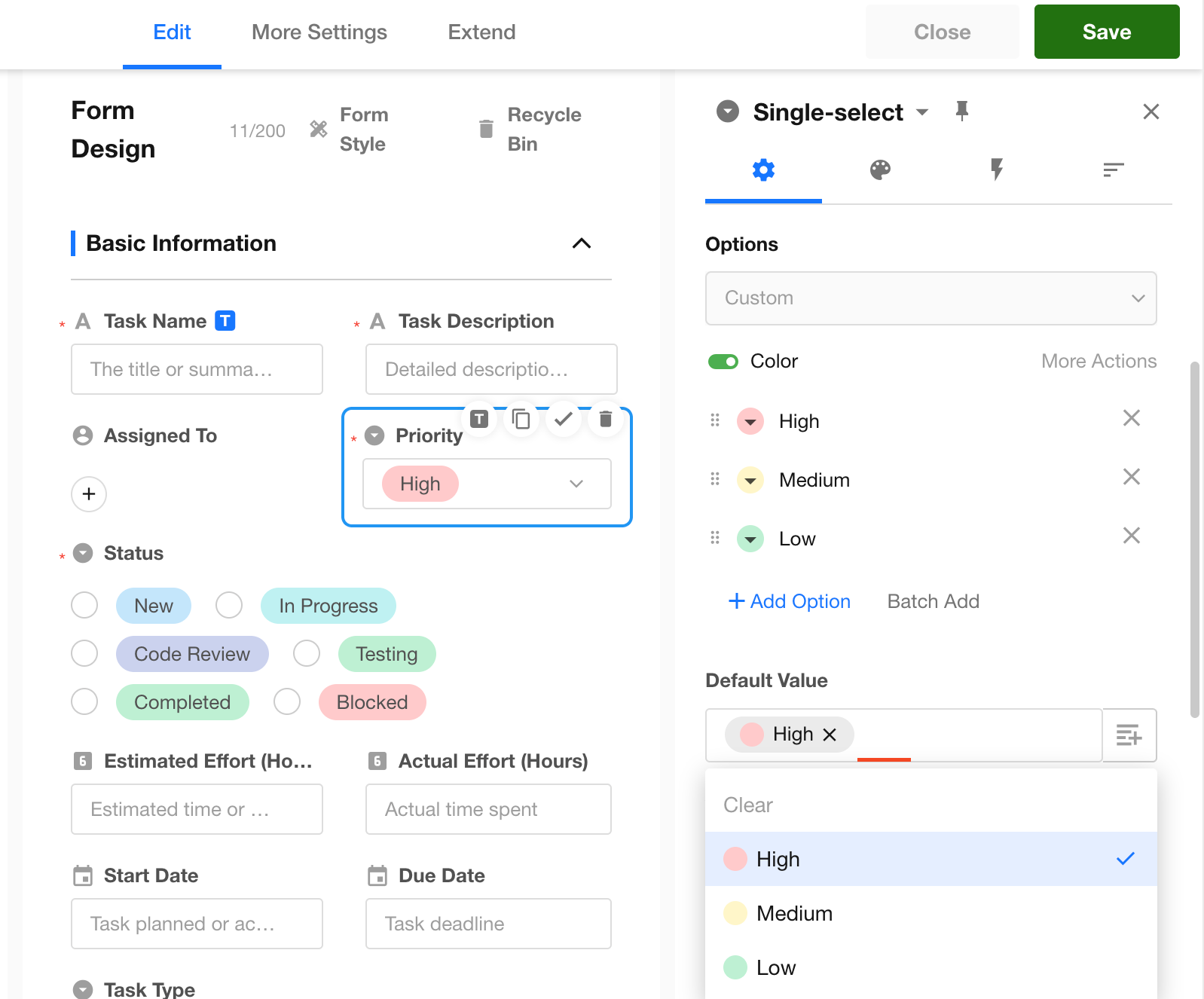This screenshot has height=999, width=1204.
Task: Toggle the Color switch off
Action: tap(723, 362)
